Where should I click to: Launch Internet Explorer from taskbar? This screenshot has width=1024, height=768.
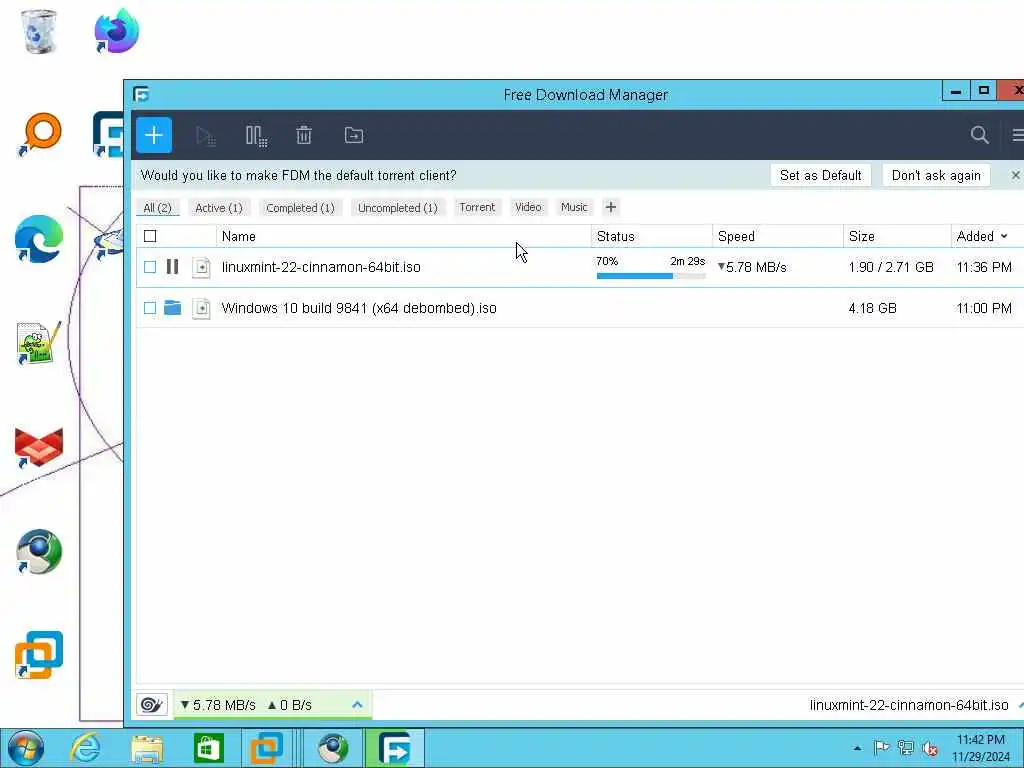click(x=86, y=748)
